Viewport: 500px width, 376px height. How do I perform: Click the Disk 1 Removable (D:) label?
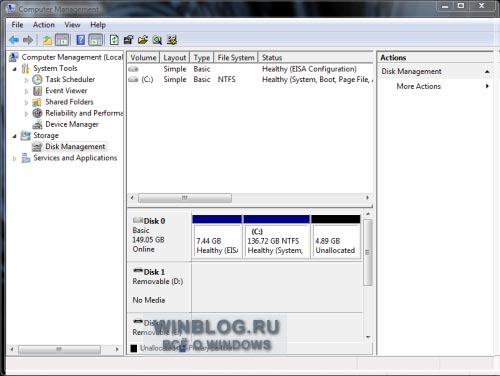pyautogui.click(x=159, y=286)
